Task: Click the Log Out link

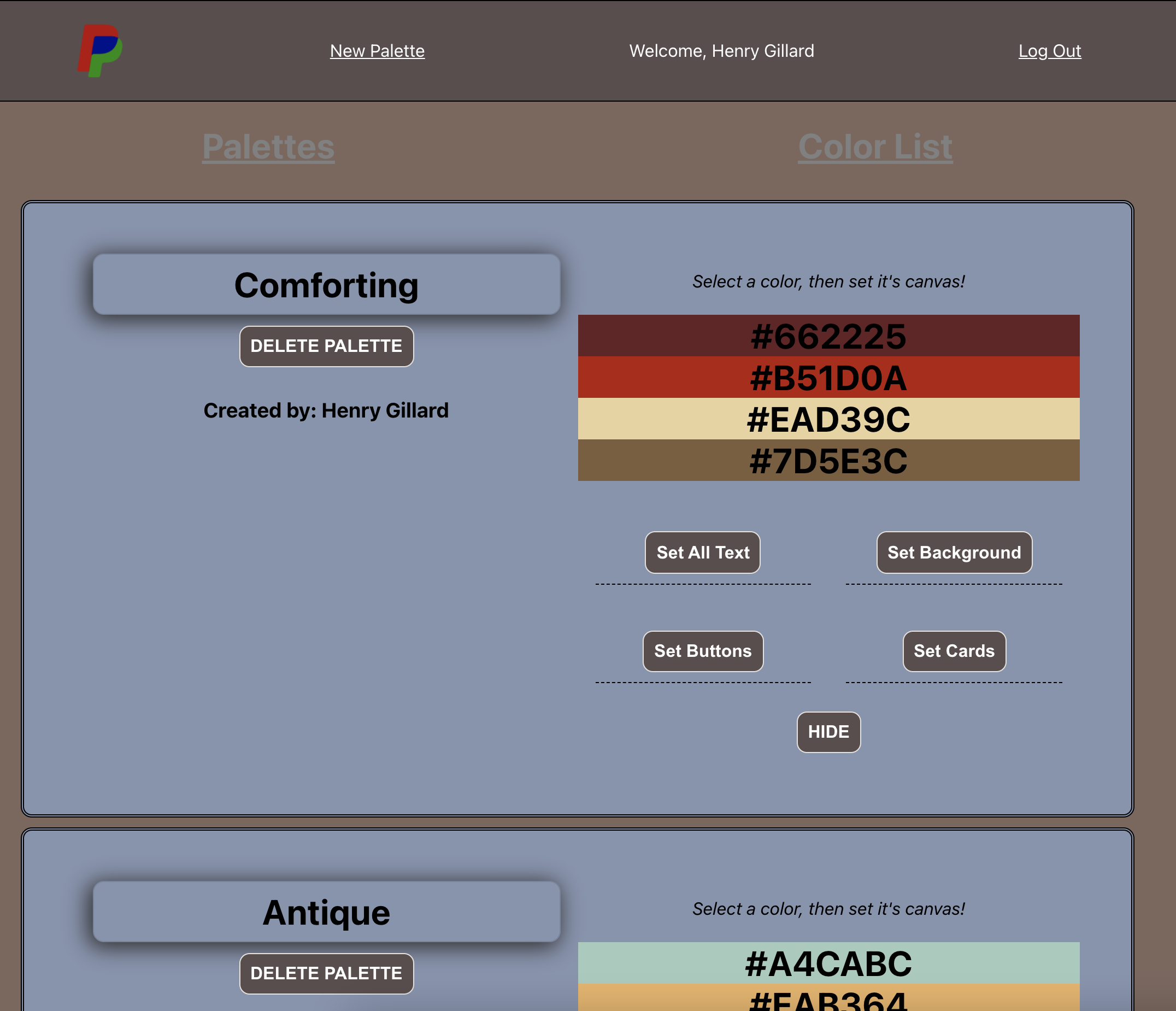Action: [x=1049, y=51]
